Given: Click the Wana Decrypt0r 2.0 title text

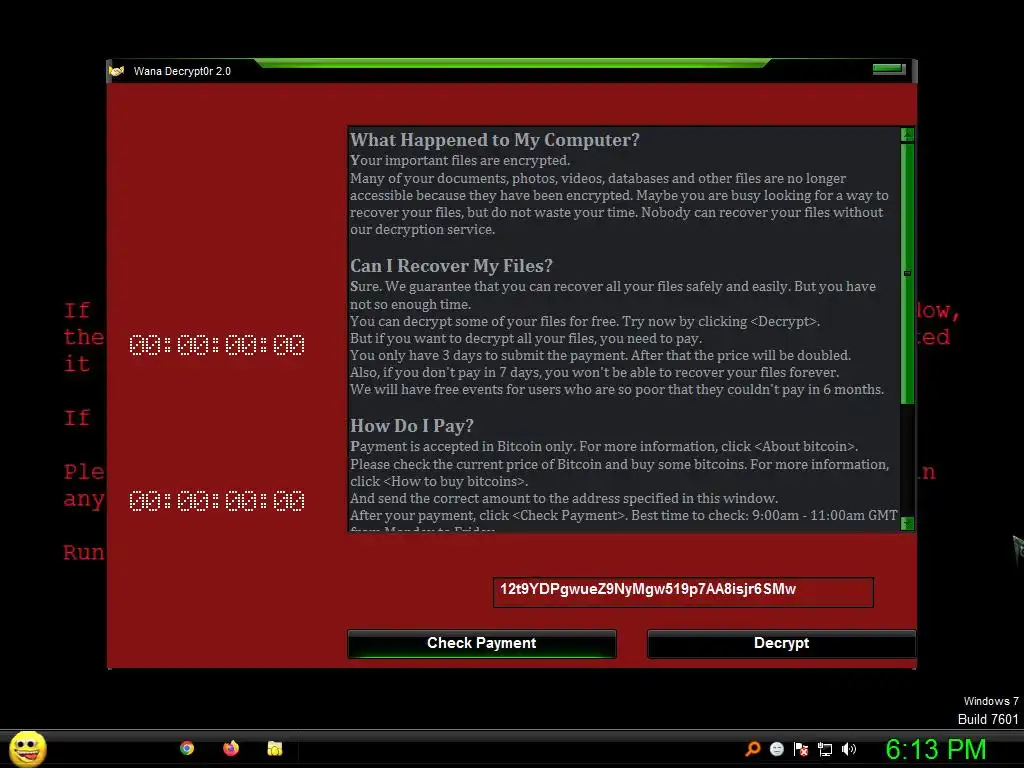Looking at the screenshot, I should point(182,71).
